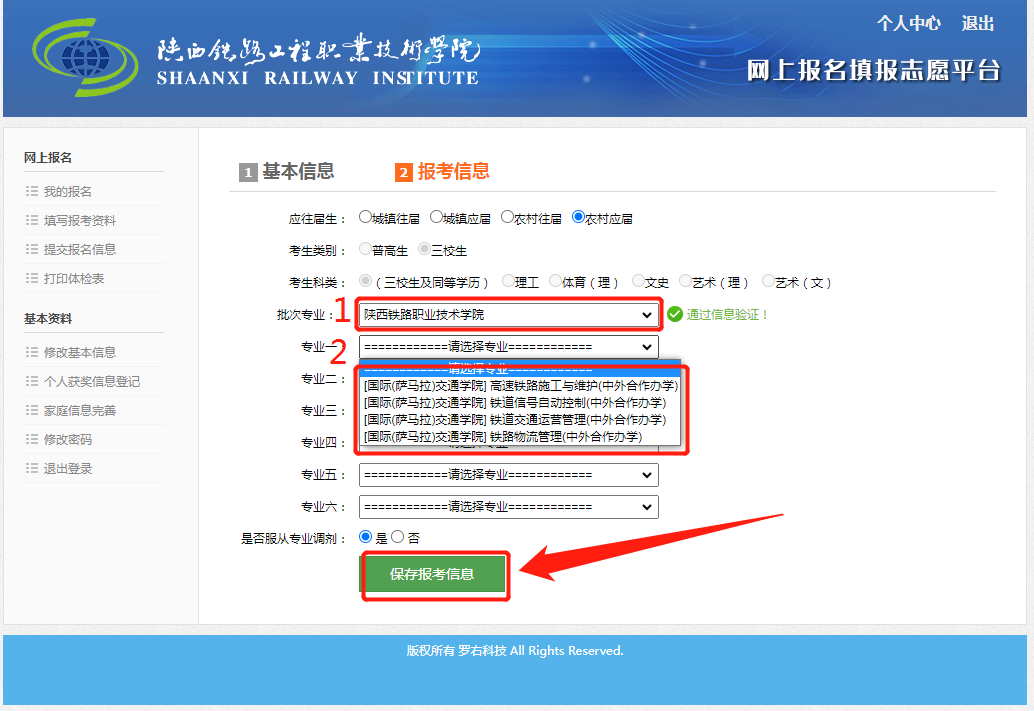Click the 退出 link in header
Screen dimensions: 1034x711
click(x=977, y=23)
